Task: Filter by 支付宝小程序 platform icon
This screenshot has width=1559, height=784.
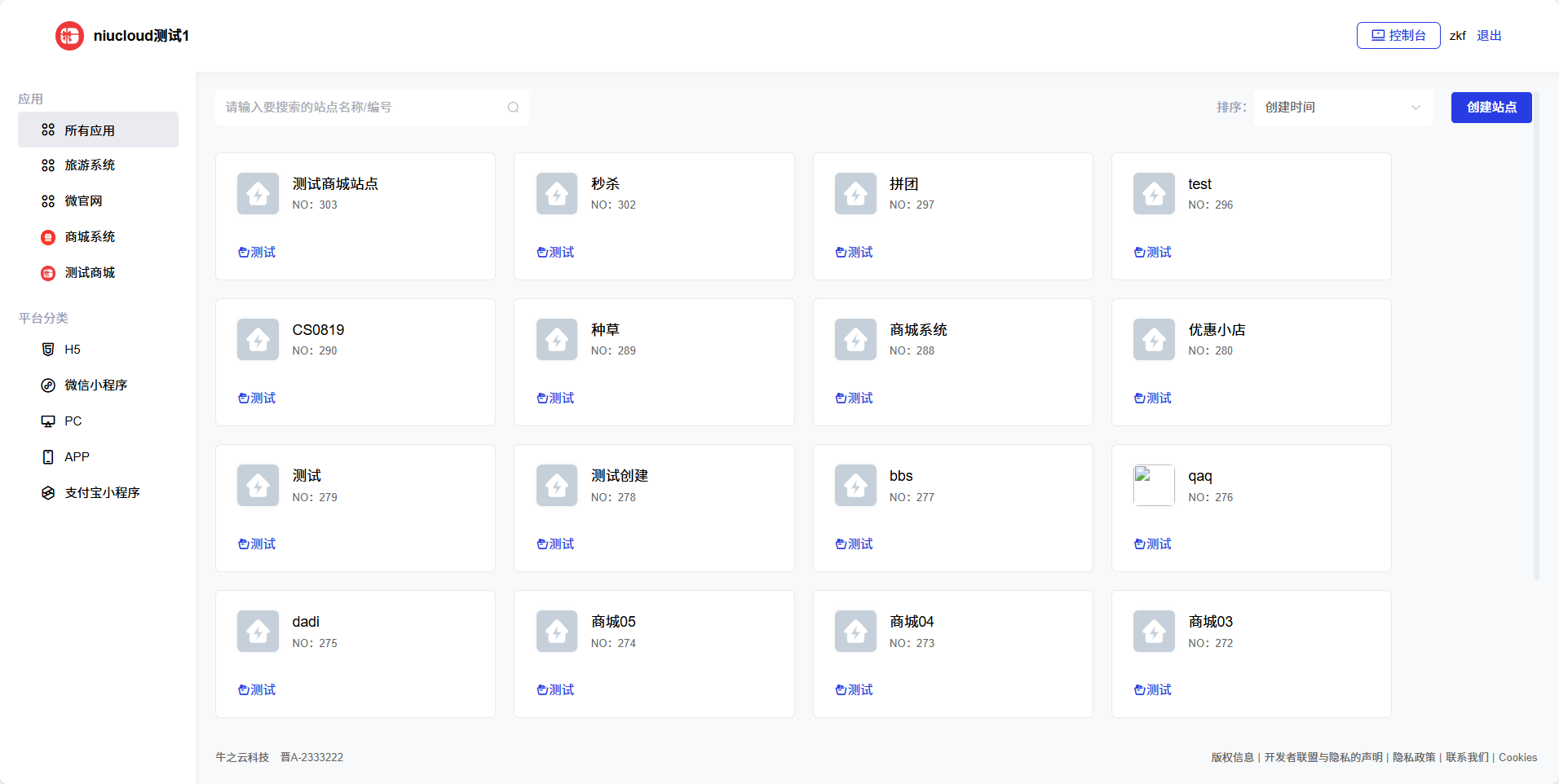Action: tap(48, 493)
